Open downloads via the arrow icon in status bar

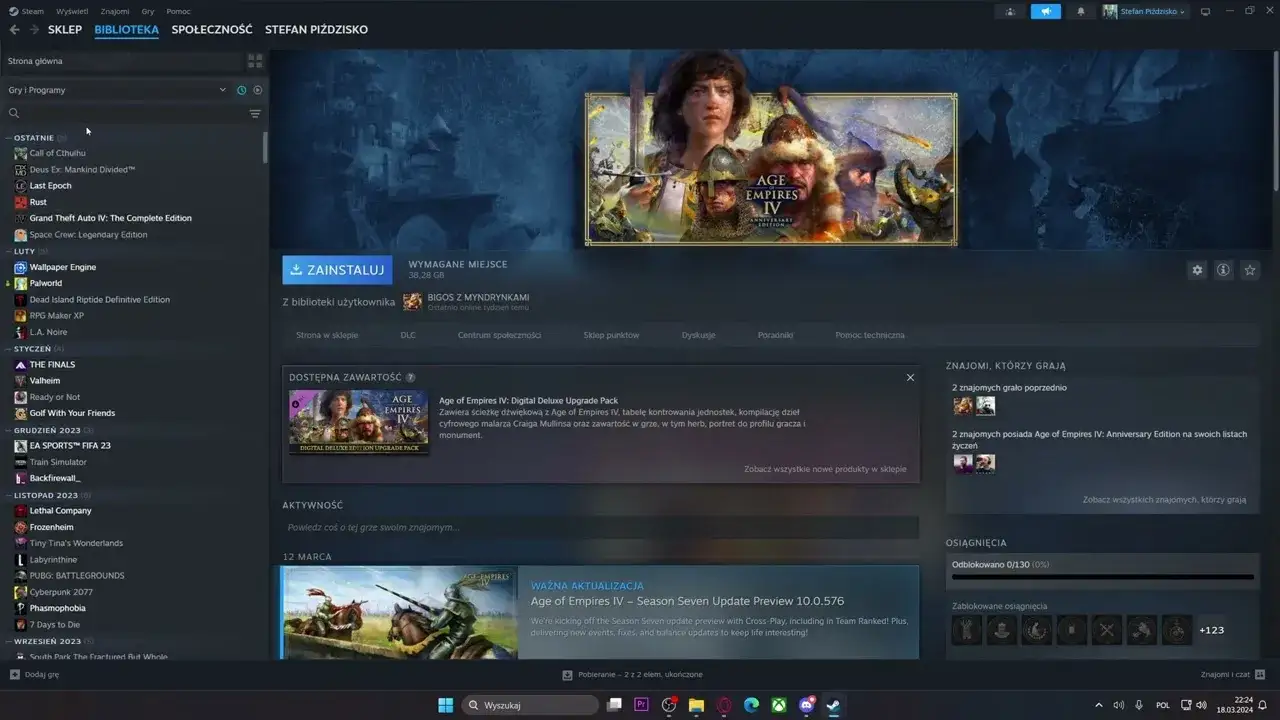pos(566,675)
